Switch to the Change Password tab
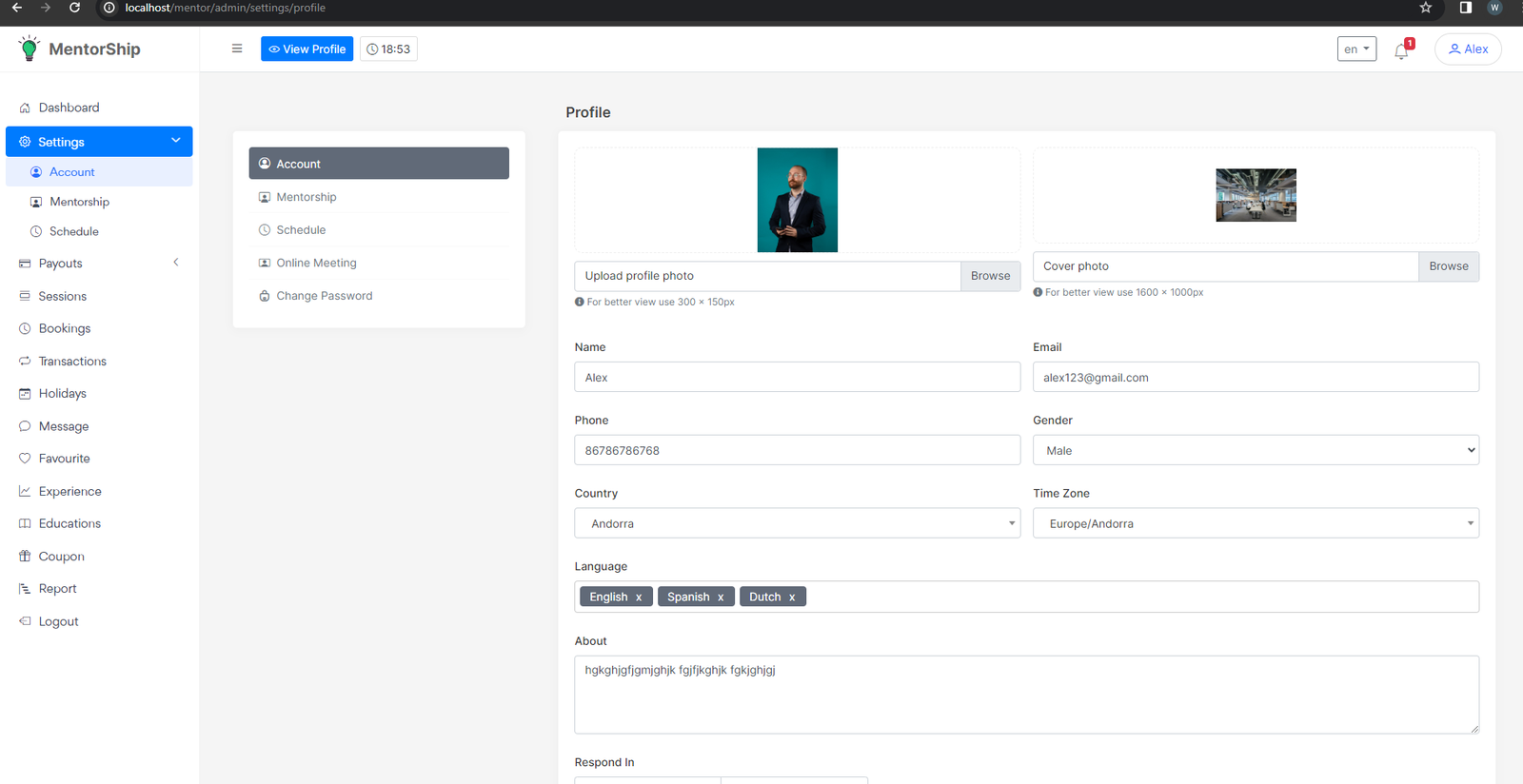Screen dimensions: 1523x784 [324, 296]
